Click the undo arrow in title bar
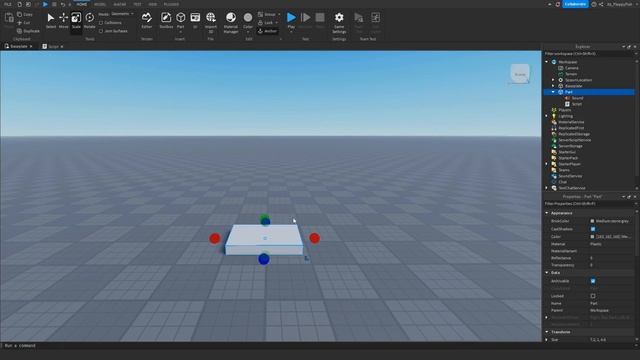 click(x=63, y=4)
